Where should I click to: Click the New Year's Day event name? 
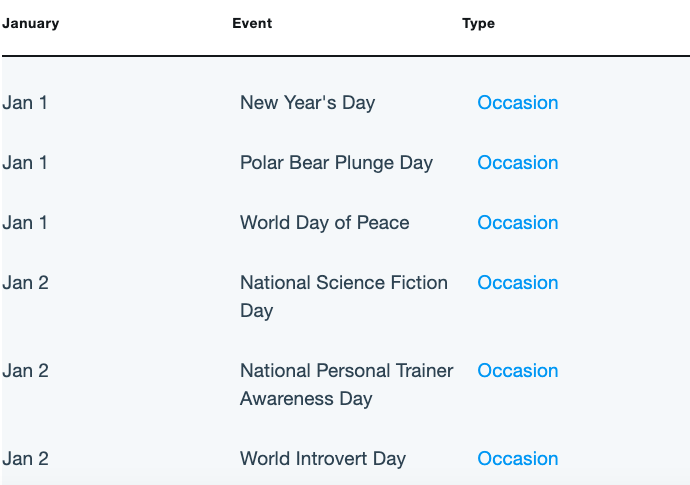click(308, 103)
